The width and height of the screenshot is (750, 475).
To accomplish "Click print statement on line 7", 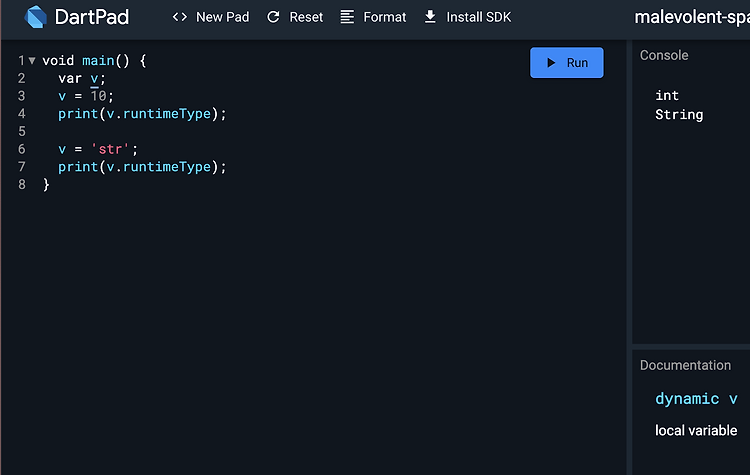I will 142,167.
